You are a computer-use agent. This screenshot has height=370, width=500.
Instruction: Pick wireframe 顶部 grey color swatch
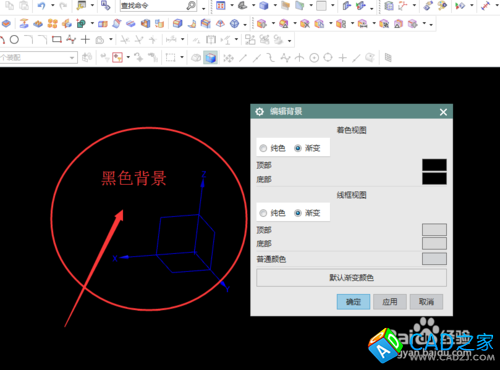coord(434,230)
